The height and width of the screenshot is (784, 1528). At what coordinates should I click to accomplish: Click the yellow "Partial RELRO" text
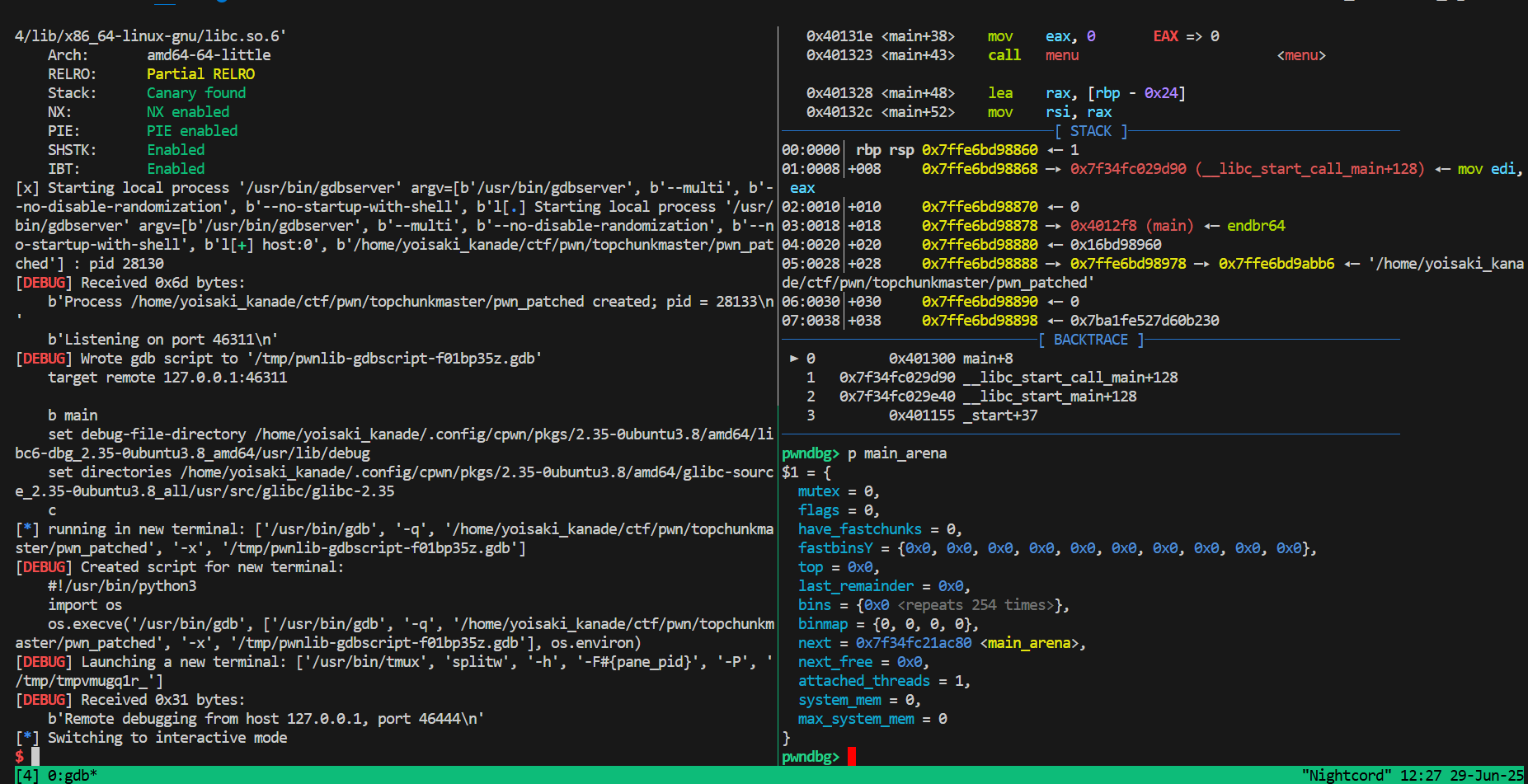point(200,74)
